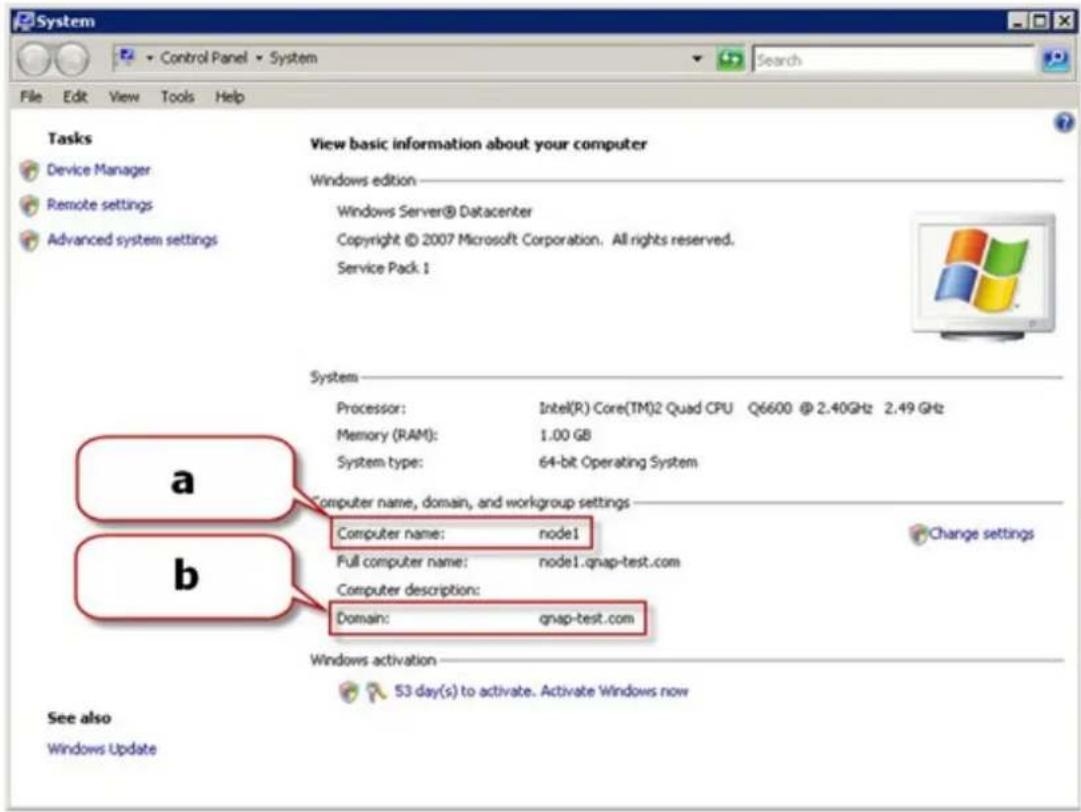Click the Control Panel breadcrumb

[203, 58]
